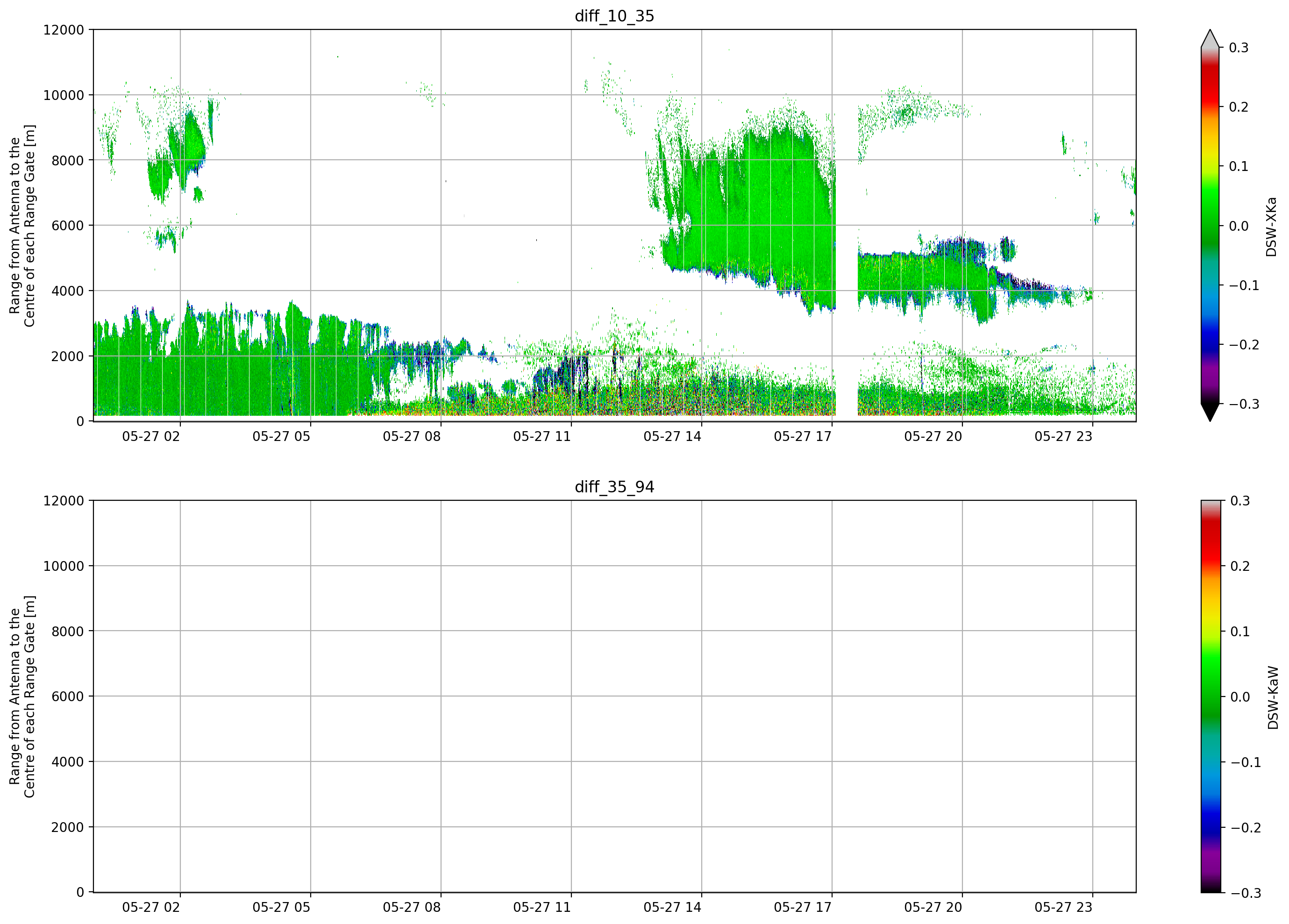This screenshot has width=1289, height=924.
Task: Click the 4000 y-tick on diff_35_94
Action: pyautogui.click(x=68, y=762)
